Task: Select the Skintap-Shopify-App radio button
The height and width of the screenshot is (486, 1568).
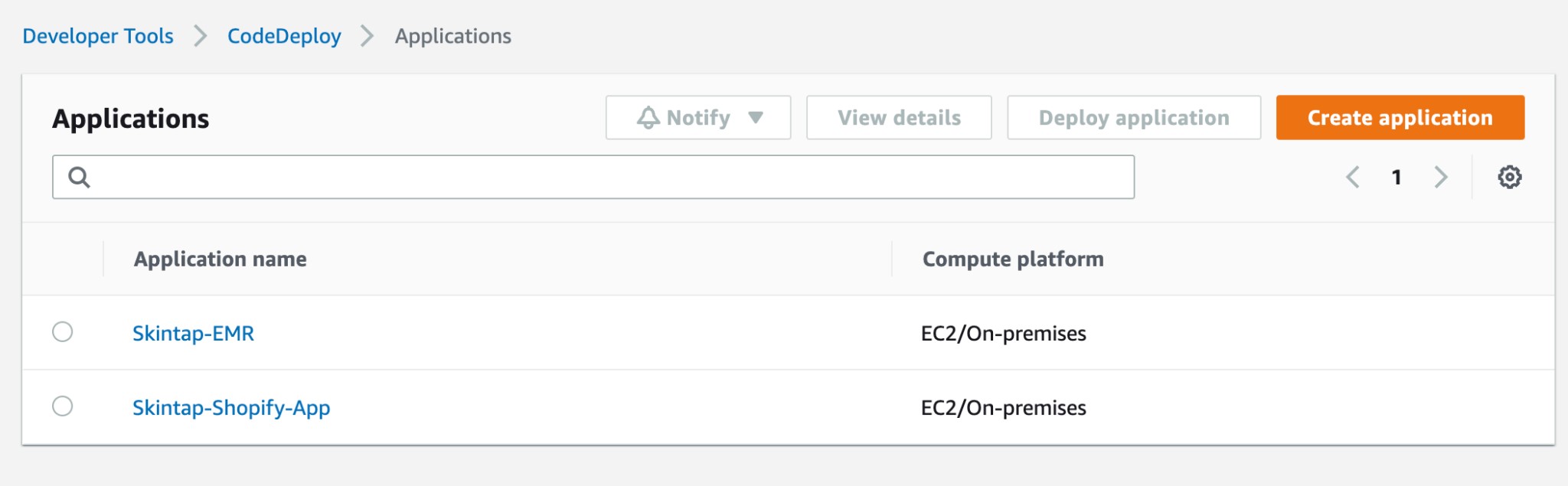Action: [x=63, y=406]
